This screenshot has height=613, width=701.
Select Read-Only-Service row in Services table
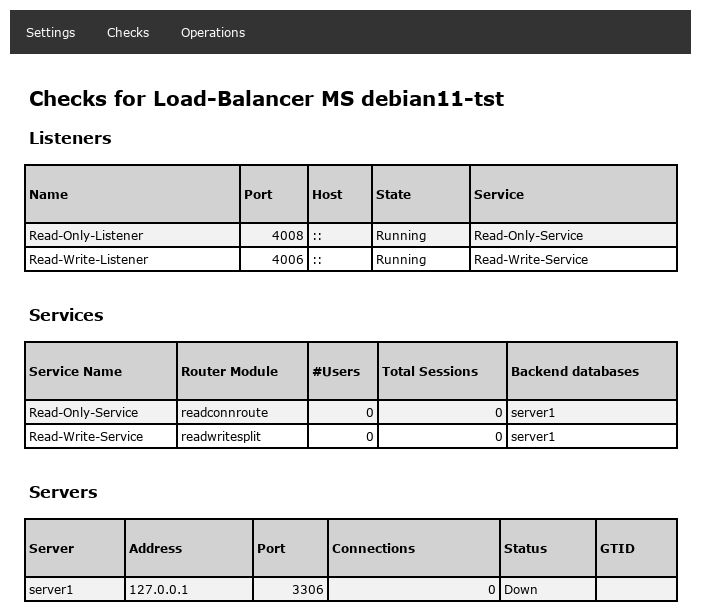point(84,413)
